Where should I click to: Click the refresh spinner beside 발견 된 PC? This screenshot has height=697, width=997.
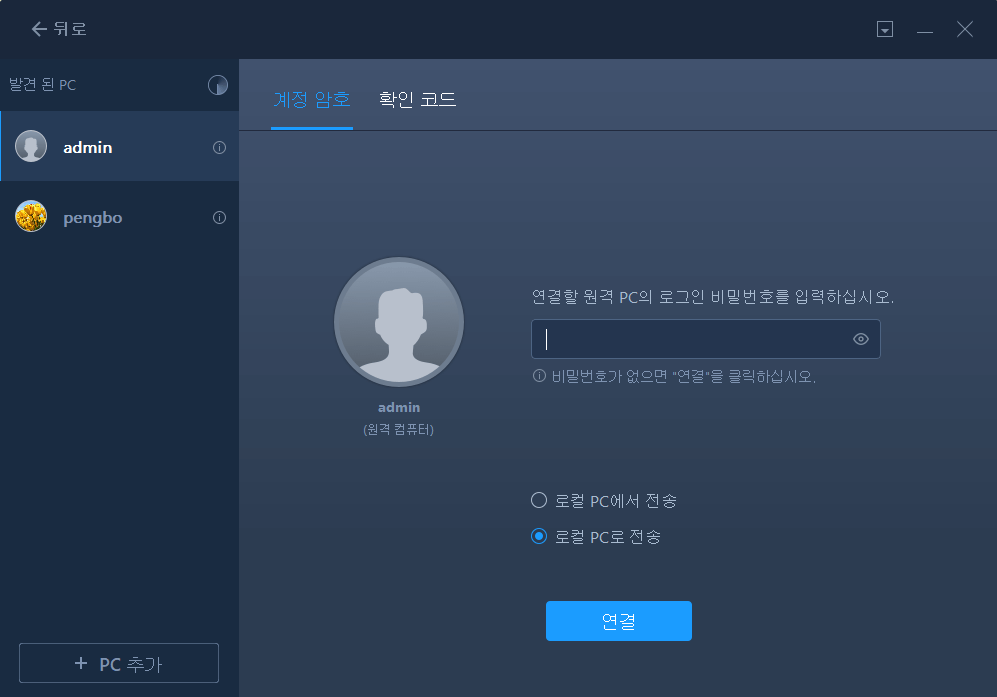click(x=217, y=85)
